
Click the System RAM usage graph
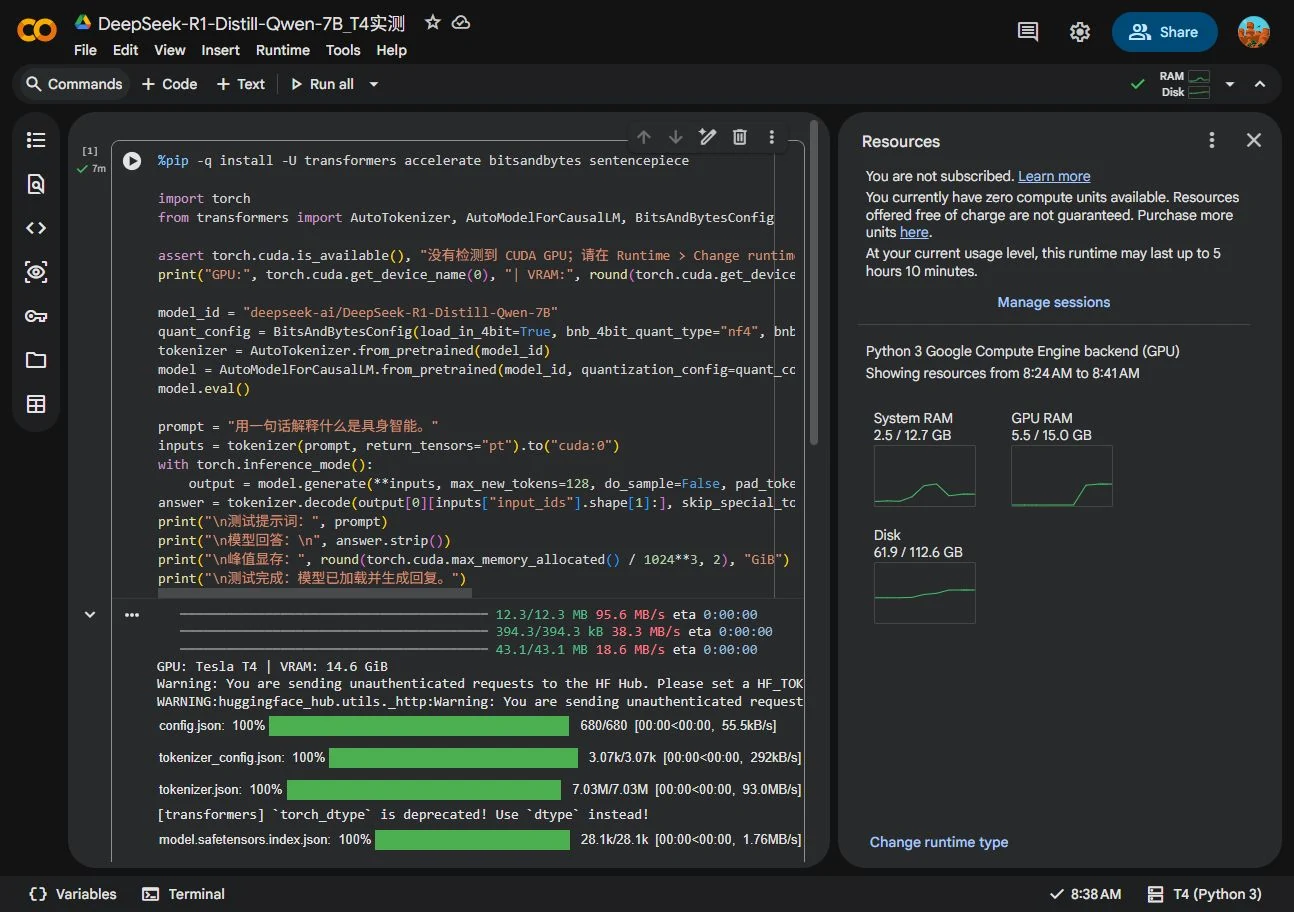point(924,476)
